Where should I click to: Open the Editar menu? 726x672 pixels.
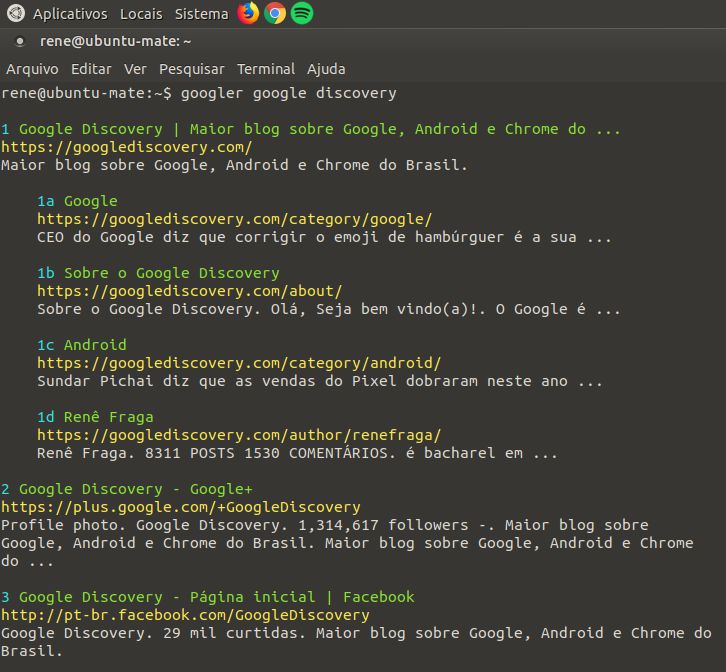[91, 69]
